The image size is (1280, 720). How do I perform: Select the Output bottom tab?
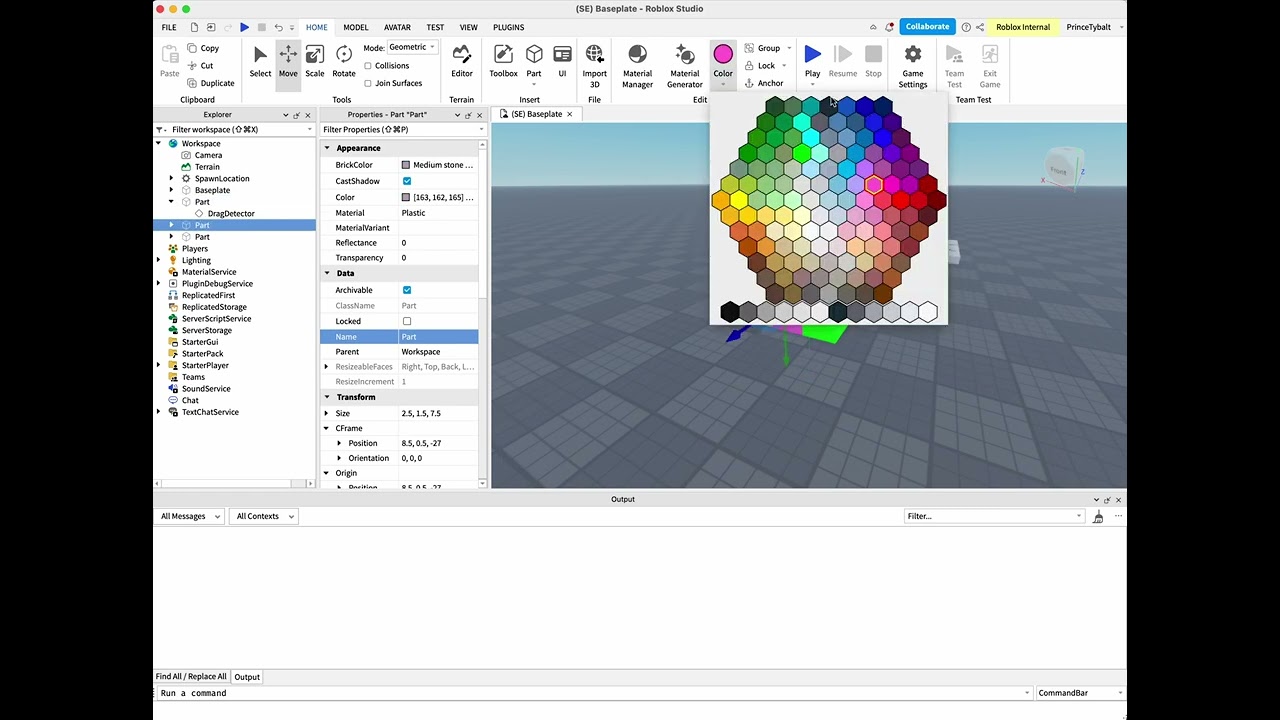[247, 677]
